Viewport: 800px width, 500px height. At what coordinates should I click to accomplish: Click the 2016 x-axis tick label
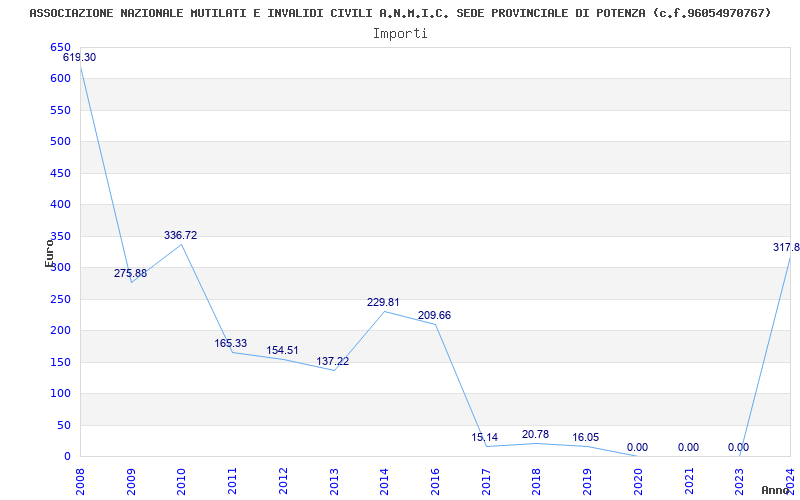point(435,482)
